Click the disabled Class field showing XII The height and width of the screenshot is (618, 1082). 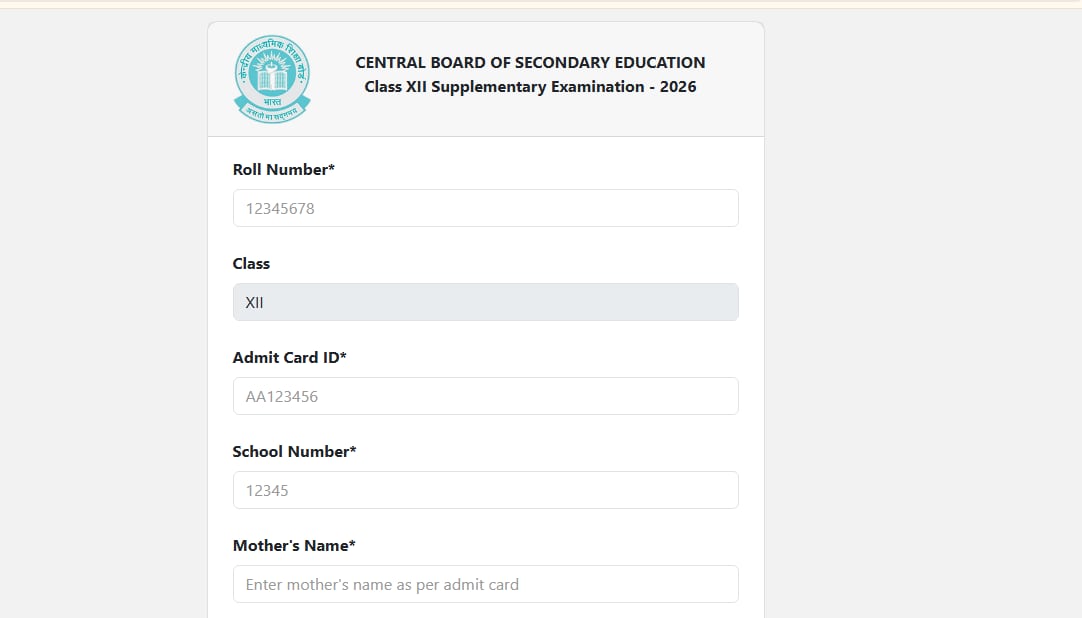(x=486, y=302)
